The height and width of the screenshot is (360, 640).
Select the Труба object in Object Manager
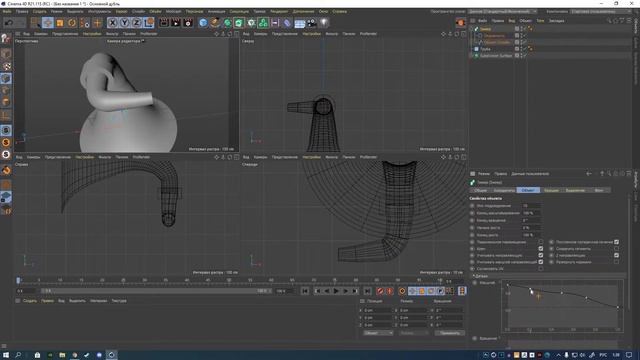485,49
